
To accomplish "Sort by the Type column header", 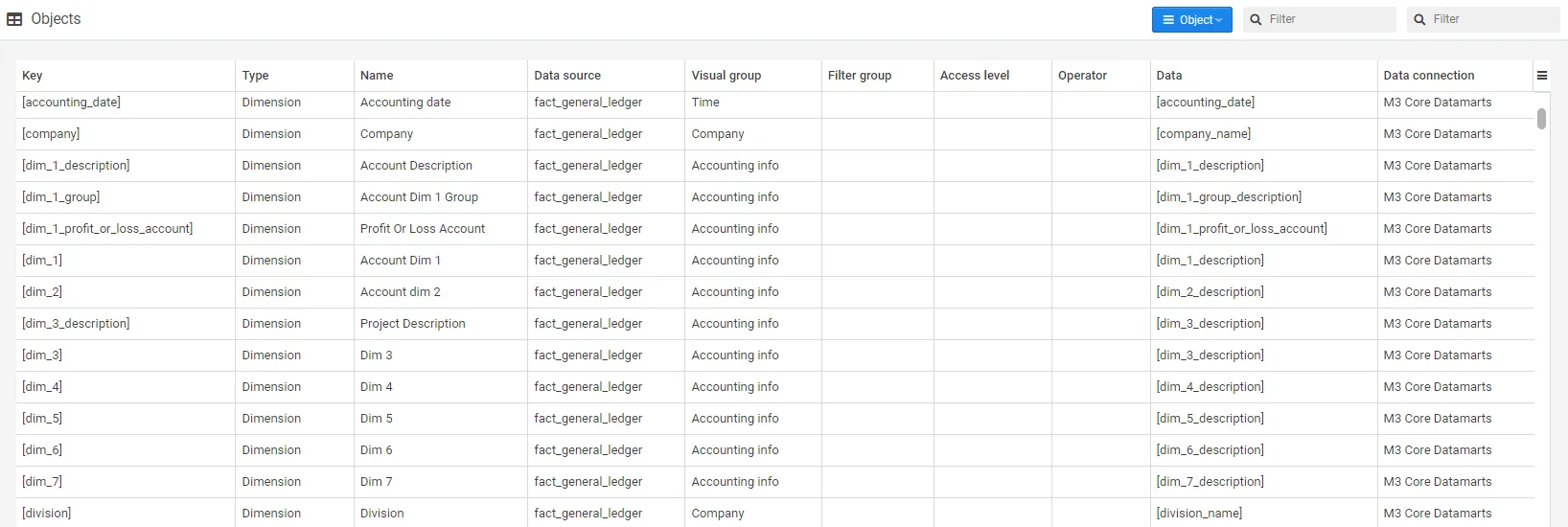I will click(255, 76).
